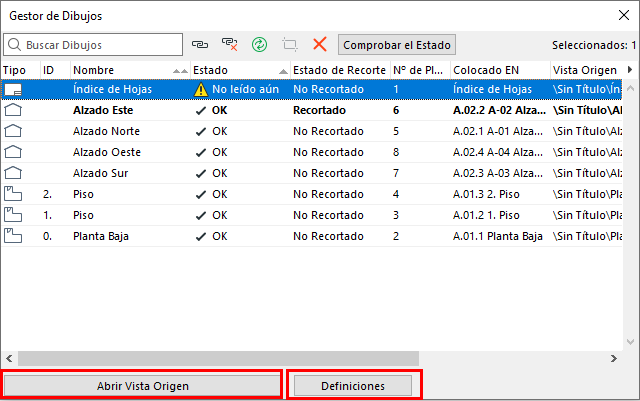
Task: Click the Vista Origen column header
Action: 587,70
